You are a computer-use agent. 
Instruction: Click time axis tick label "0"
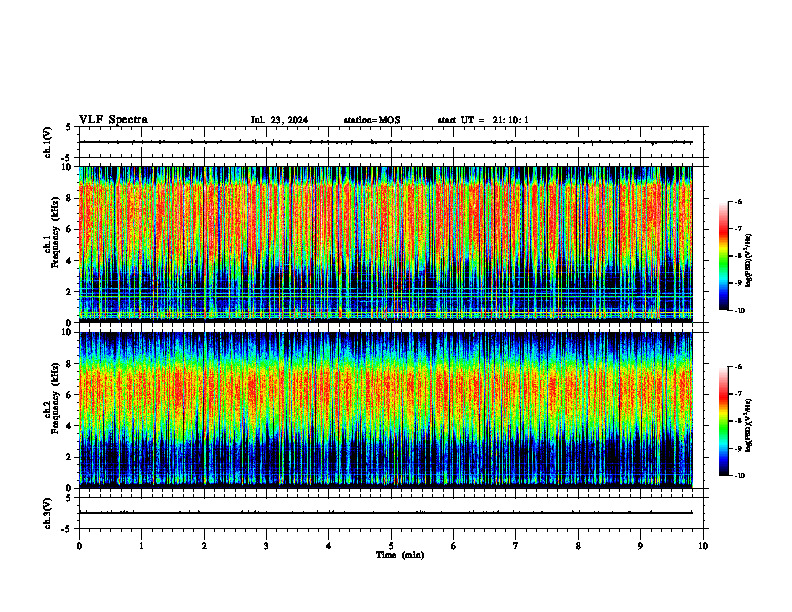click(x=79, y=546)
